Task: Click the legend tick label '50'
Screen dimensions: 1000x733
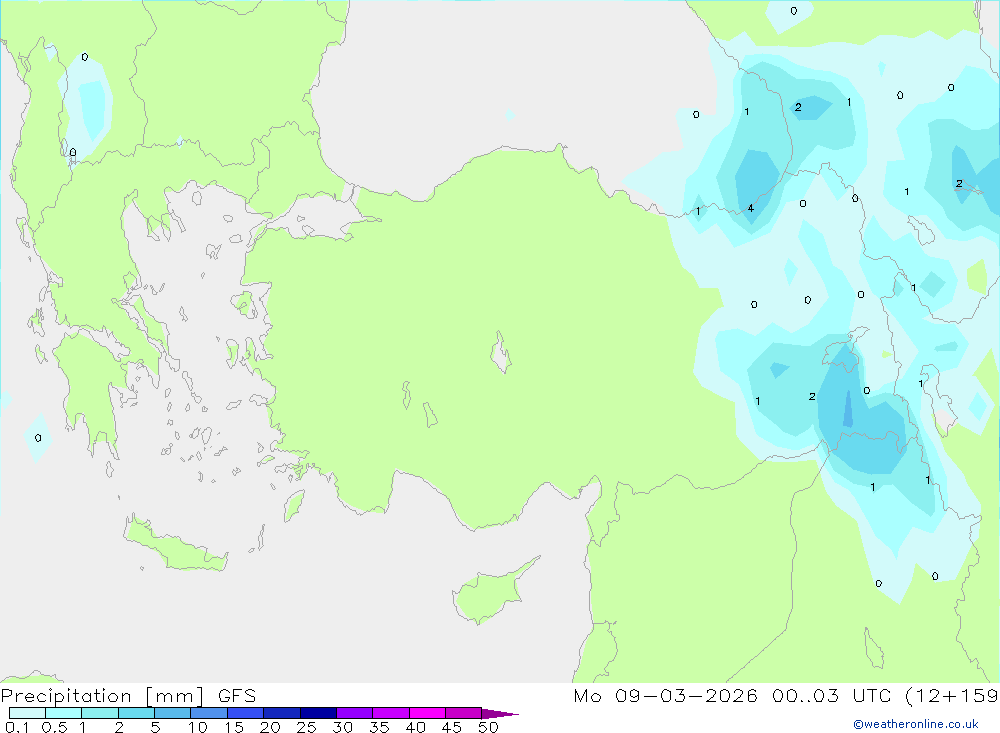Action: pos(488,727)
